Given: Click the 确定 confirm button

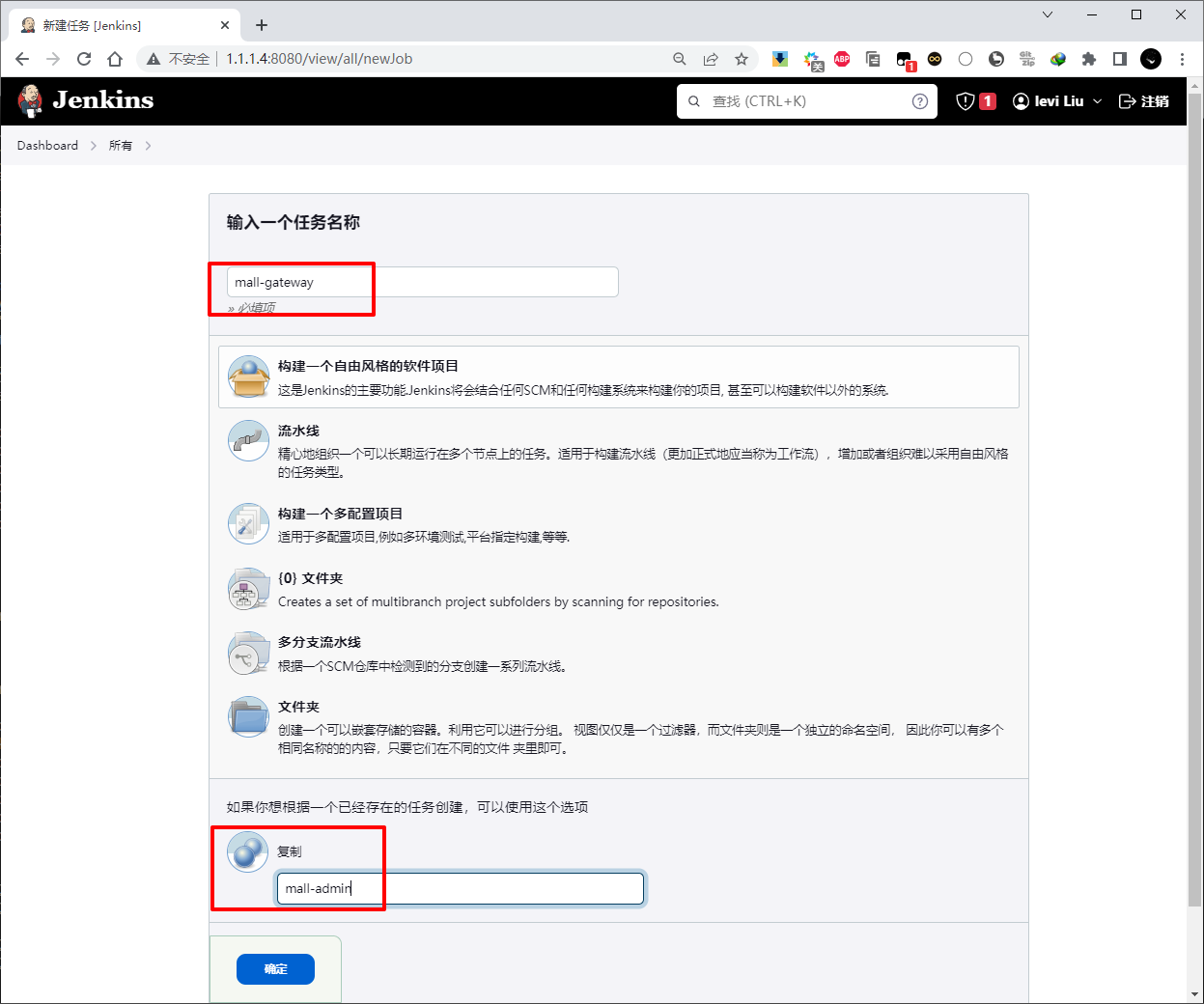Looking at the screenshot, I should point(275,969).
